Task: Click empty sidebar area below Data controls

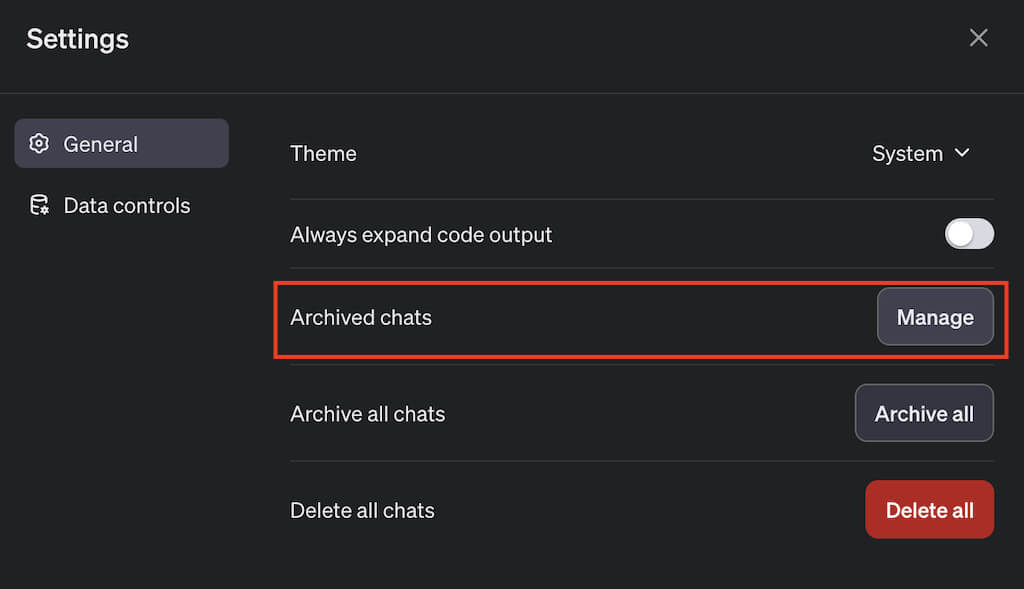Action: coord(121,400)
